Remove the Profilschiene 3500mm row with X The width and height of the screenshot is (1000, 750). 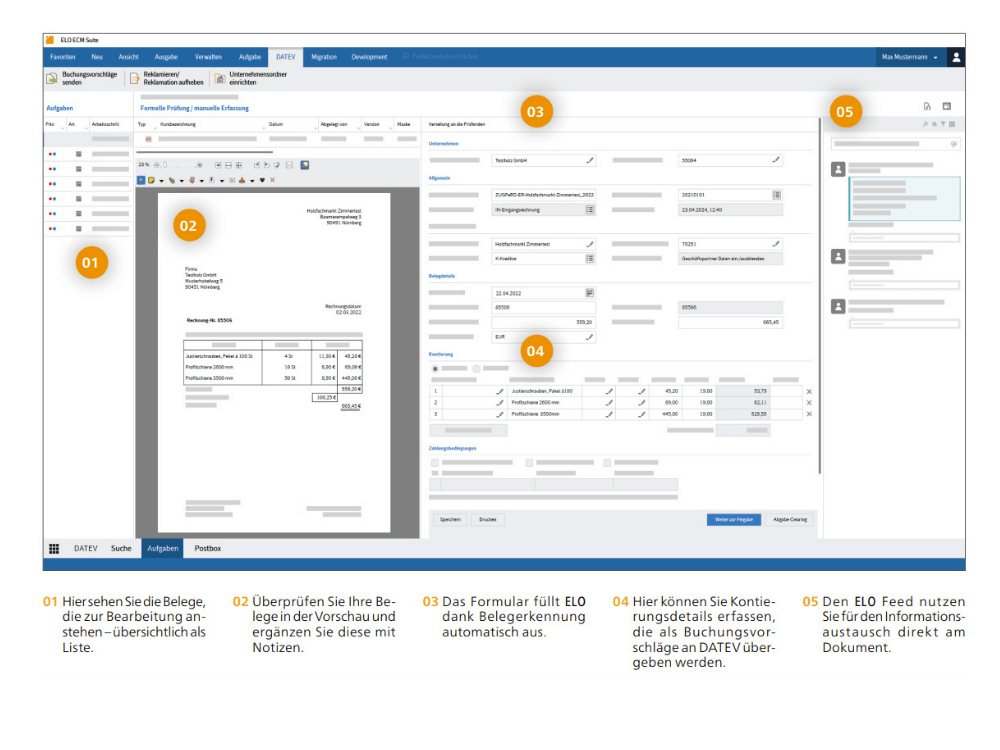point(809,415)
